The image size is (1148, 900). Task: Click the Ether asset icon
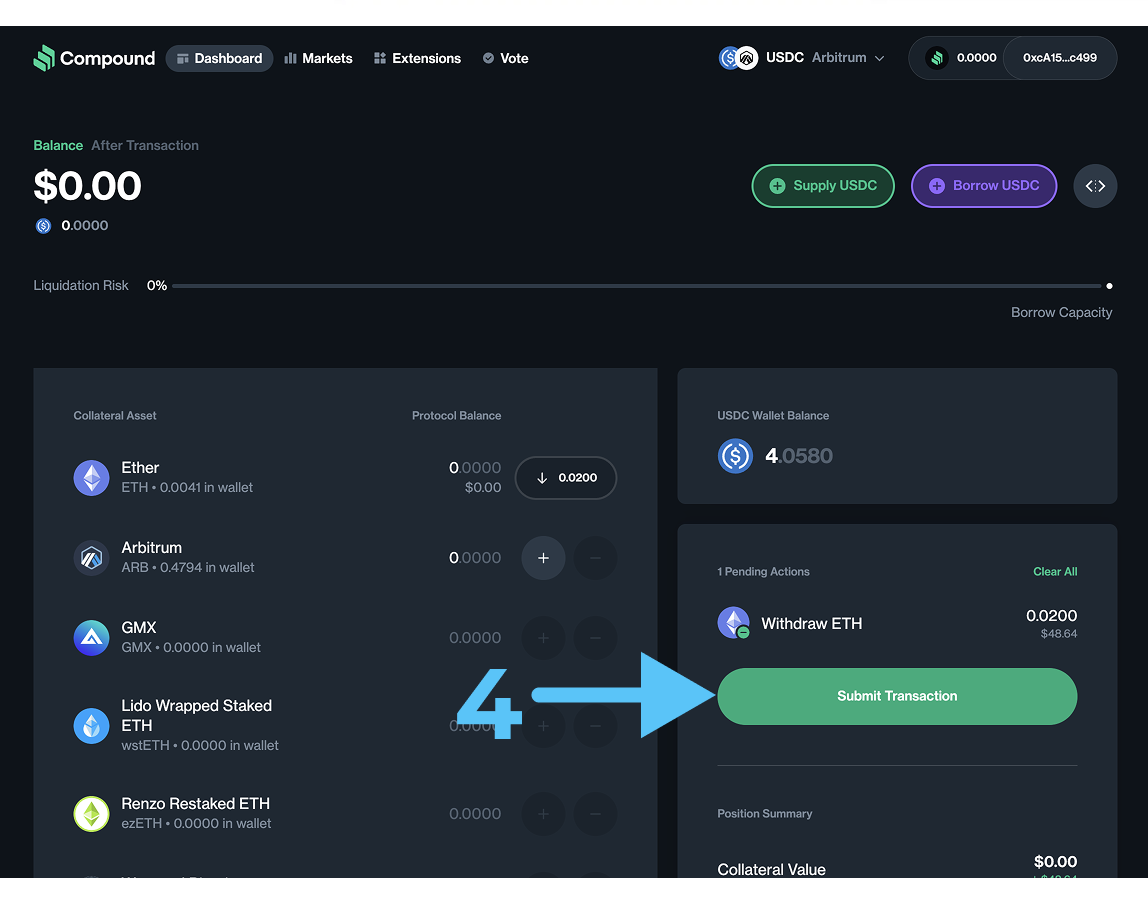click(x=92, y=478)
